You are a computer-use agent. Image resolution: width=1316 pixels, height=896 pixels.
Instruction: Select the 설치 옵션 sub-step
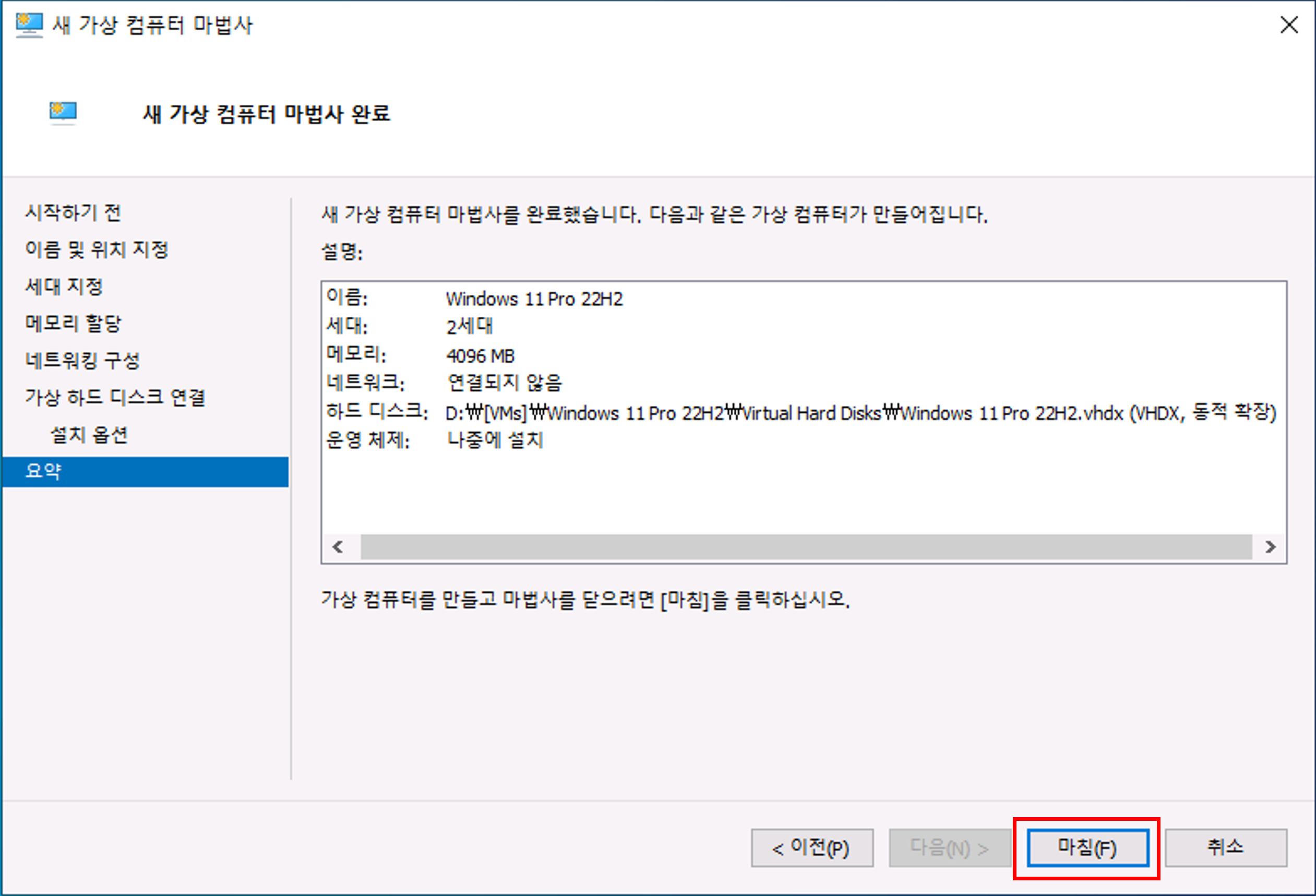(89, 435)
